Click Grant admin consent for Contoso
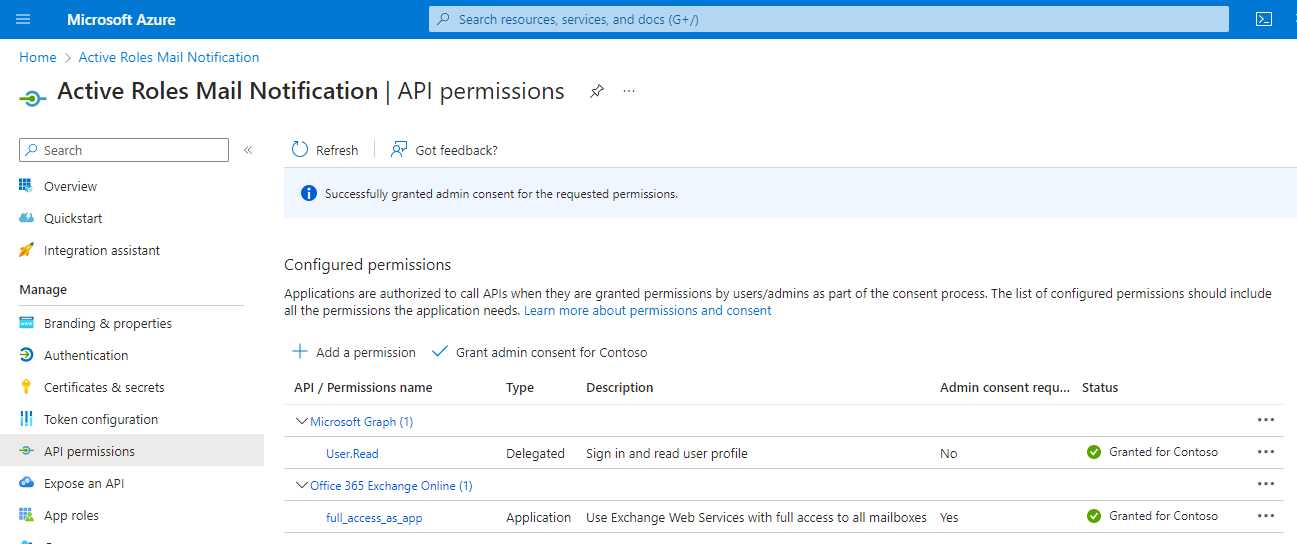The height and width of the screenshot is (544, 1297). click(x=540, y=352)
